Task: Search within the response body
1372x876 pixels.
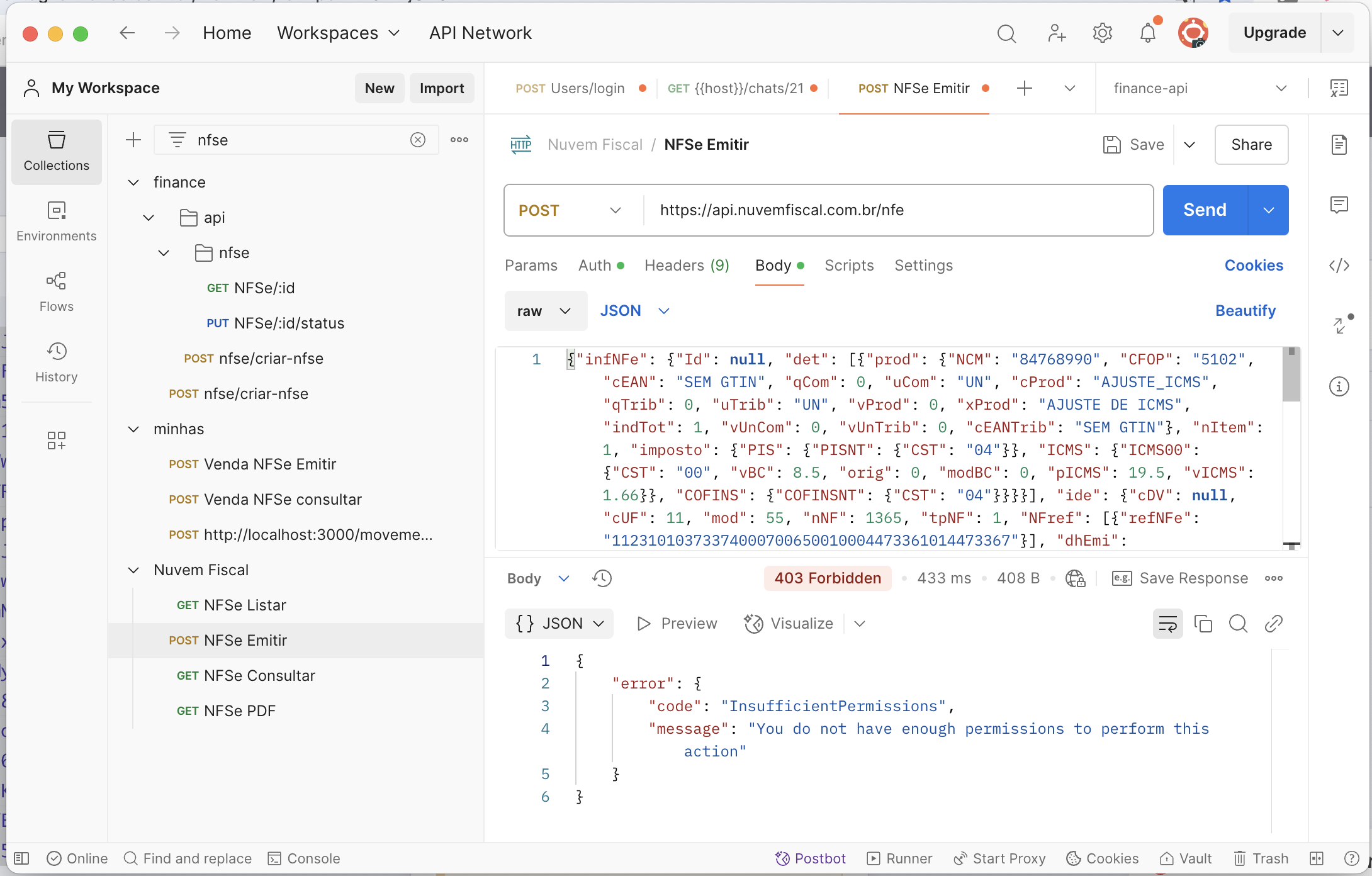Action: (1239, 624)
